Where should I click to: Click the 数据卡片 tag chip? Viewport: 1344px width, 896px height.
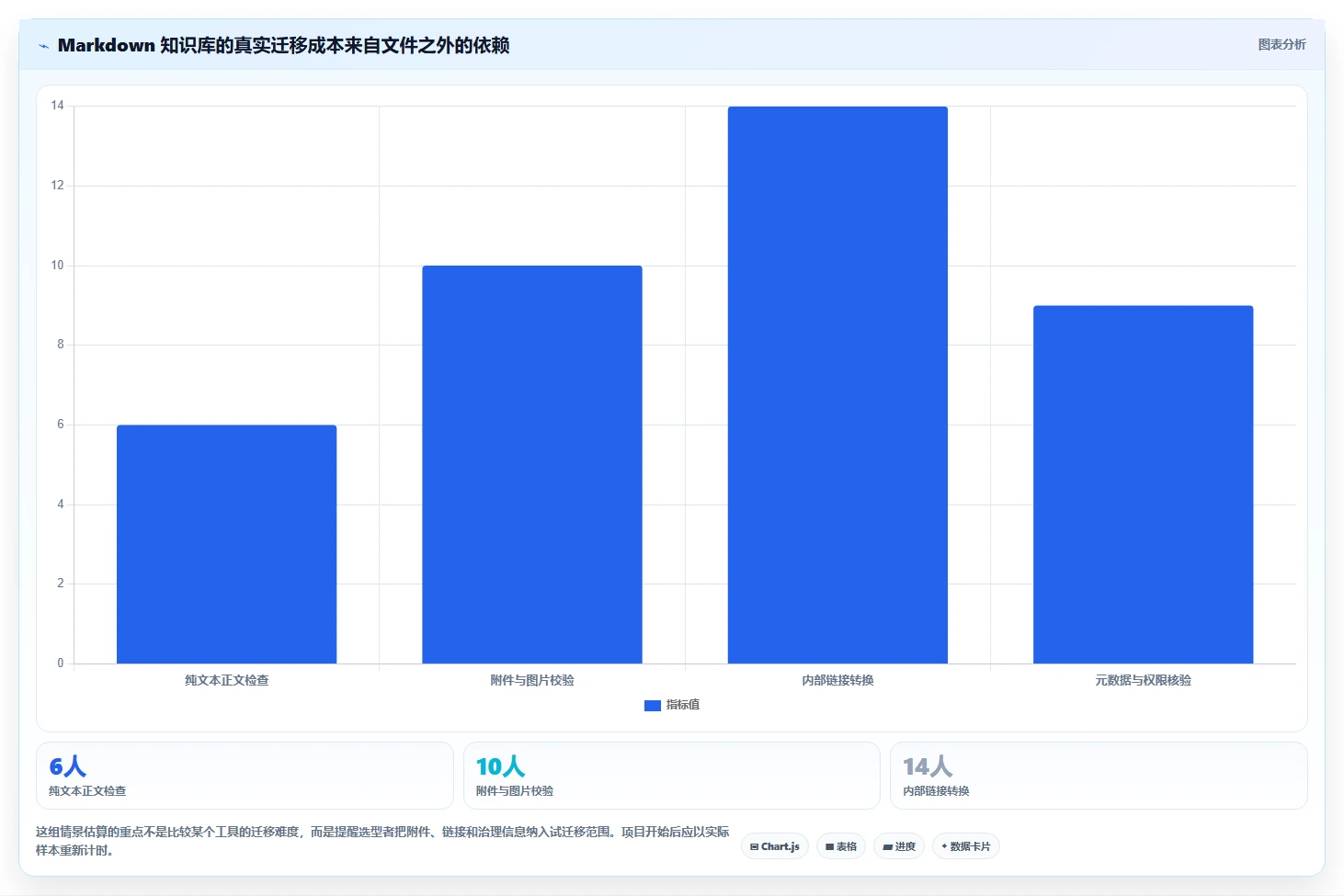966,846
